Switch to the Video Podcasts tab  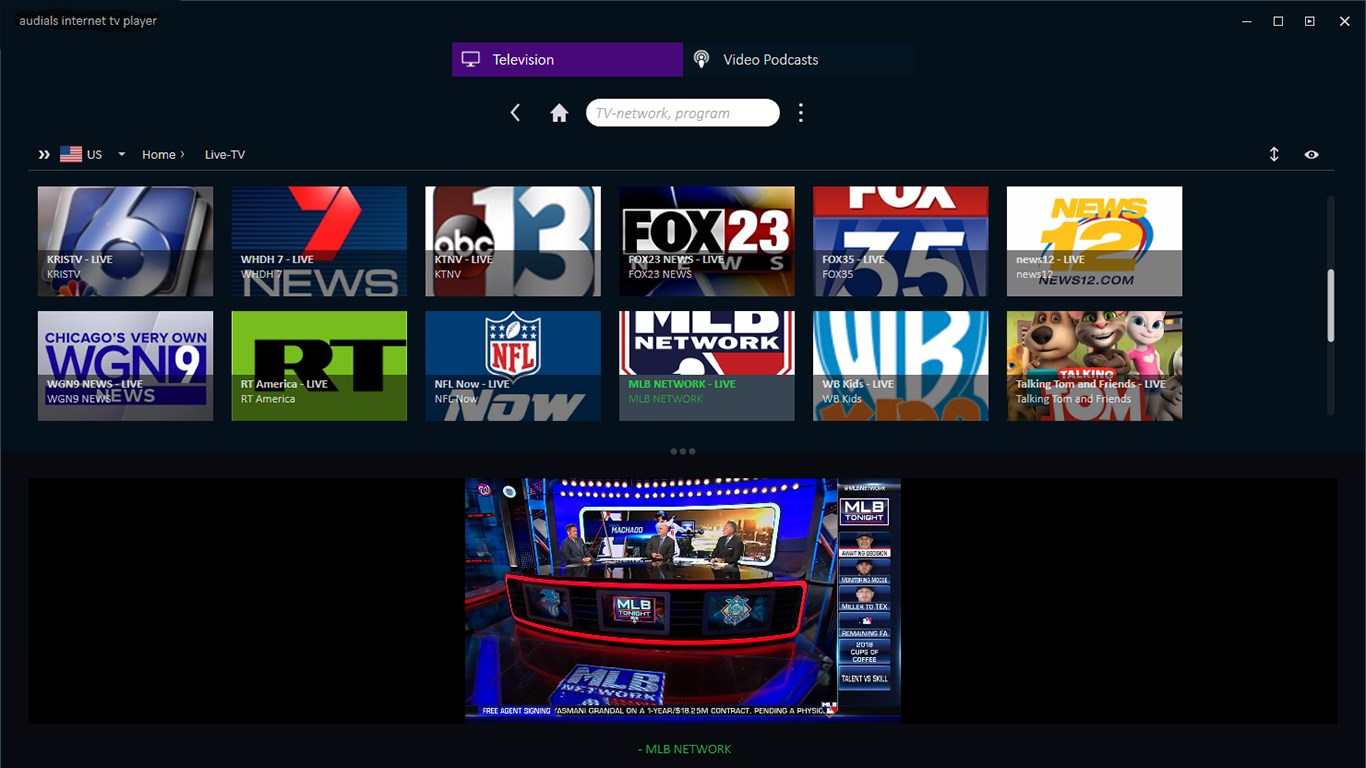(x=798, y=60)
